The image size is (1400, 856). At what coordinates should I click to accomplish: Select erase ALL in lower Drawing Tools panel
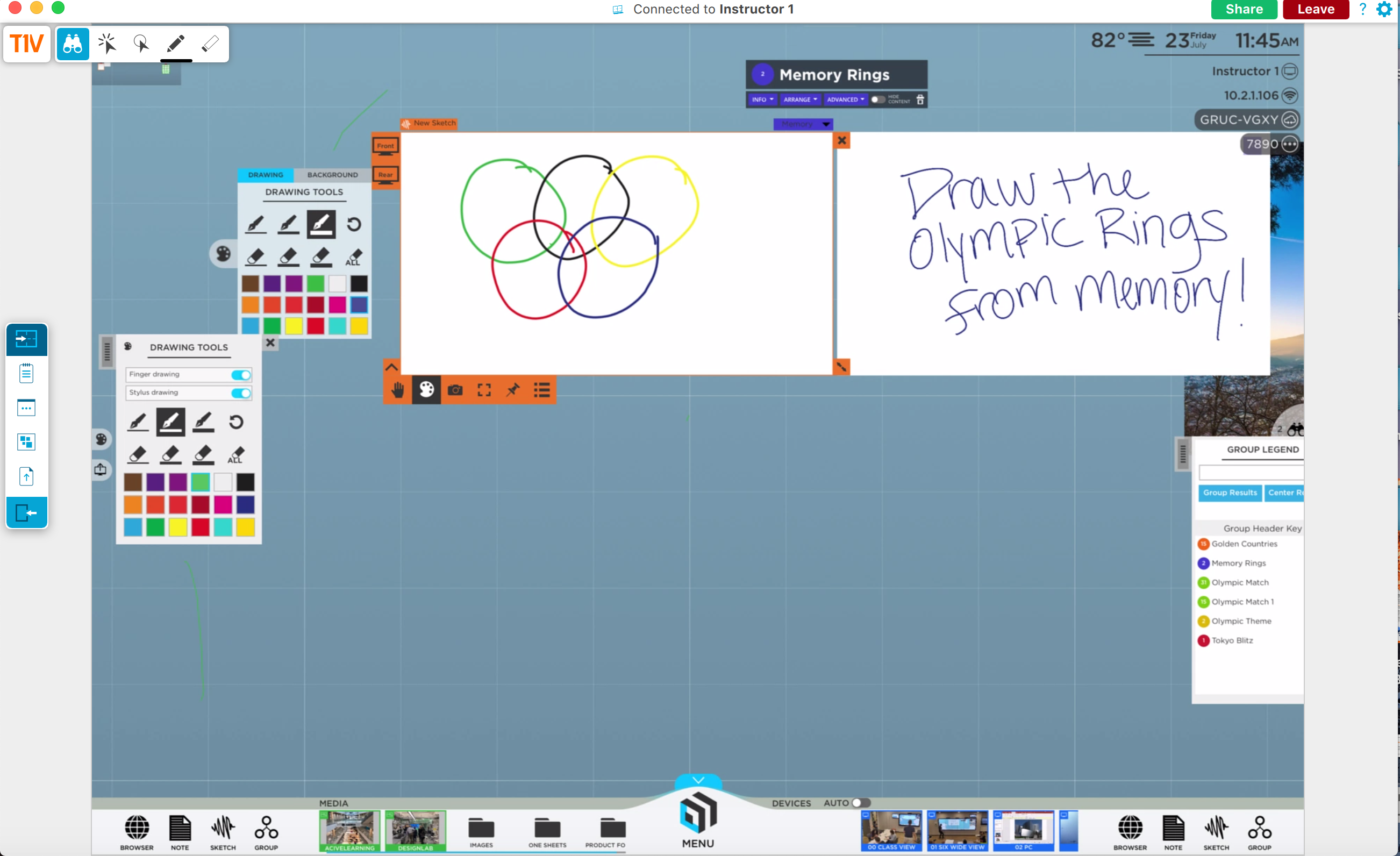(236, 455)
